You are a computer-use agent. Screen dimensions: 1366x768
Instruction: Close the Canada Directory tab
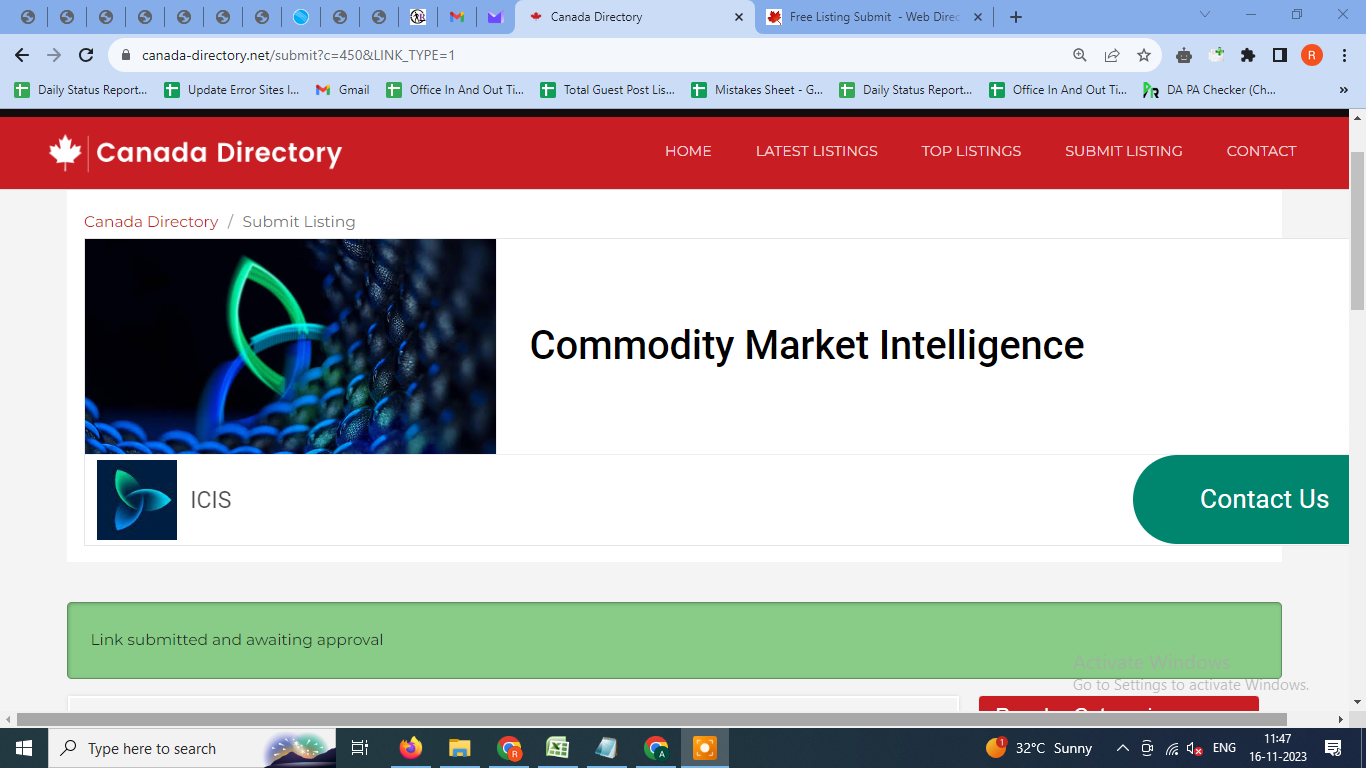(x=739, y=17)
